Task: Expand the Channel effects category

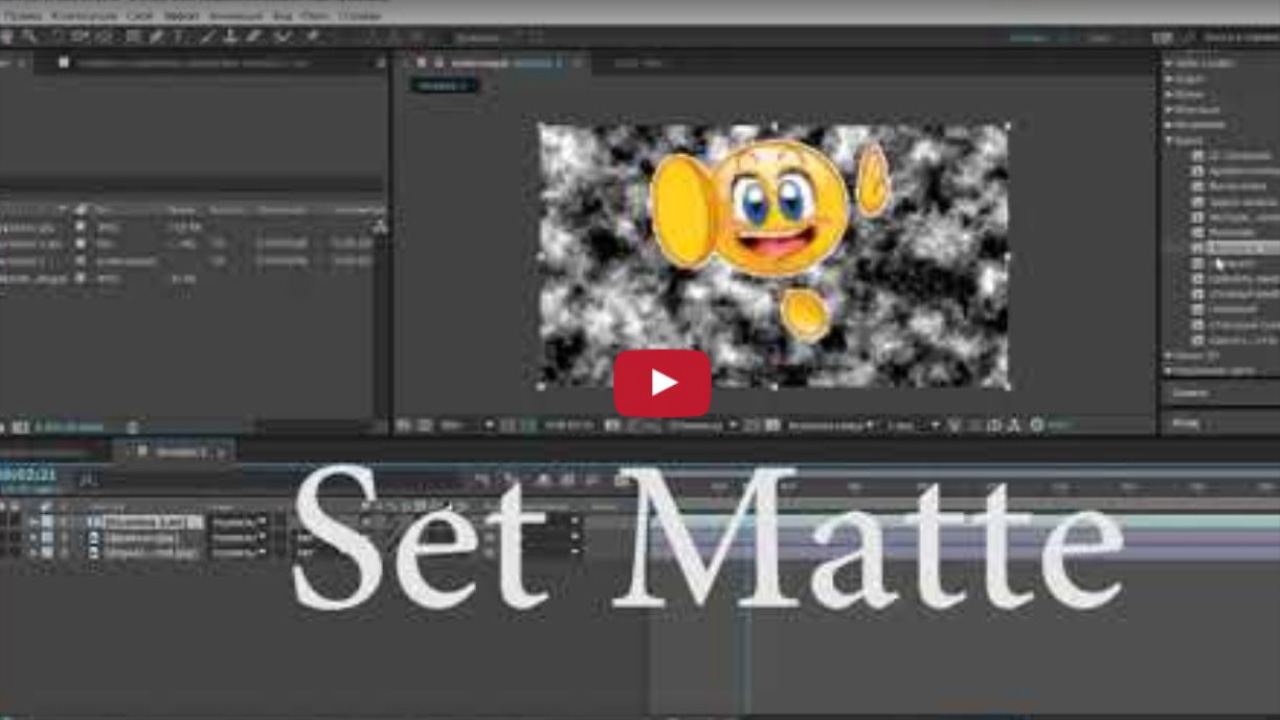Action: click(x=1170, y=140)
